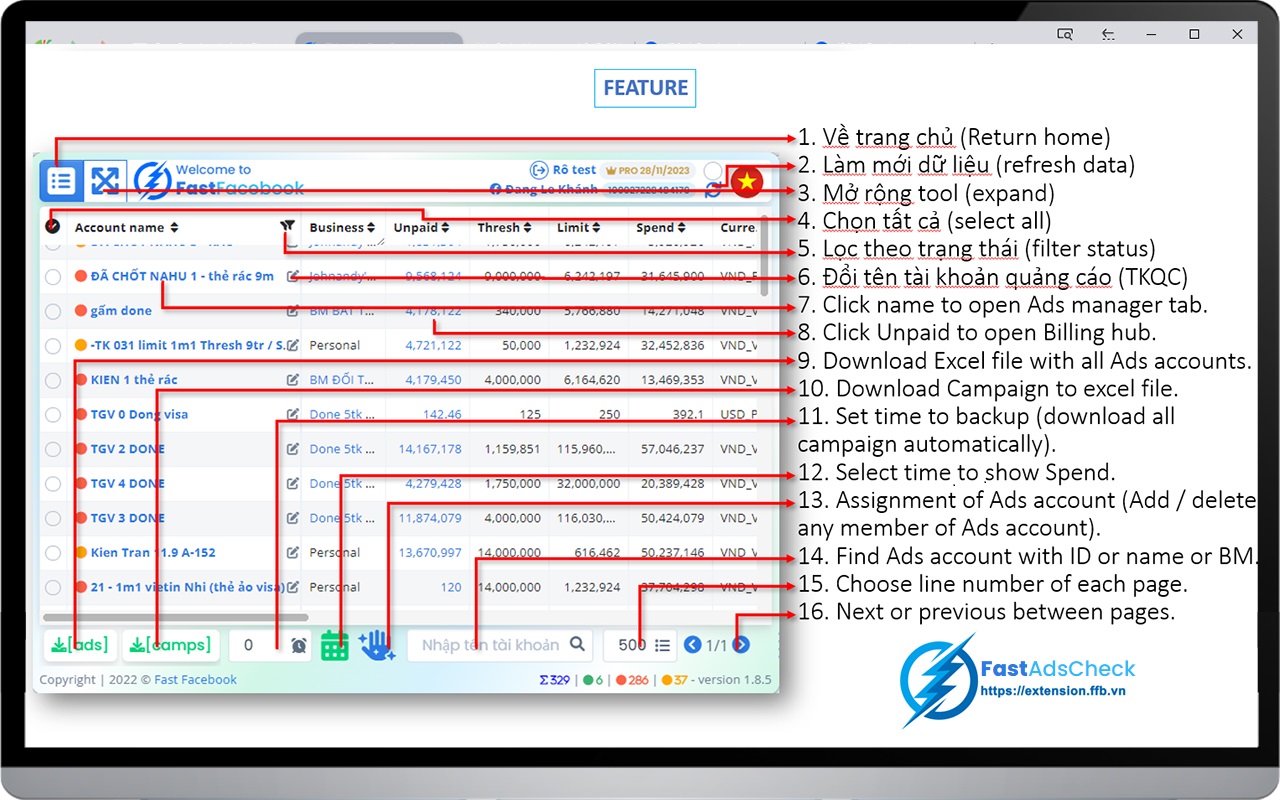Screen dimensions: 1280x800
Task: Select checkbox for TGV 4 DONE row
Action: [53, 484]
